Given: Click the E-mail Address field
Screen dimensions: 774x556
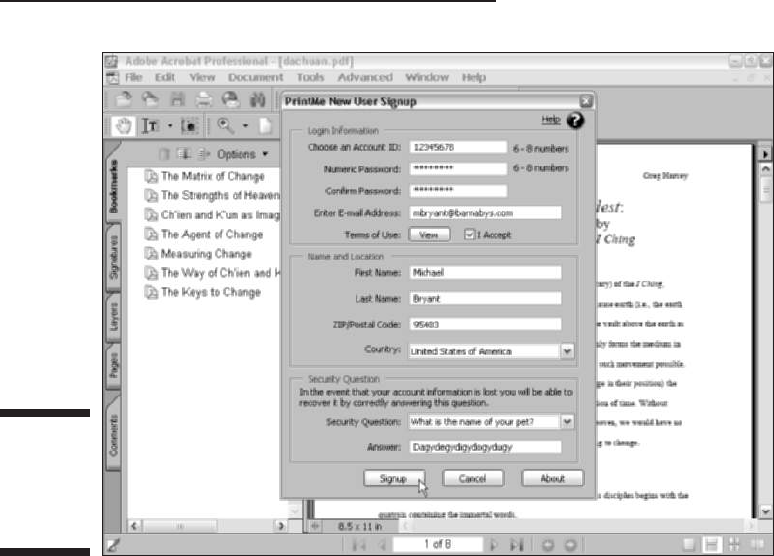Looking at the screenshot, I should click(485, 213).
